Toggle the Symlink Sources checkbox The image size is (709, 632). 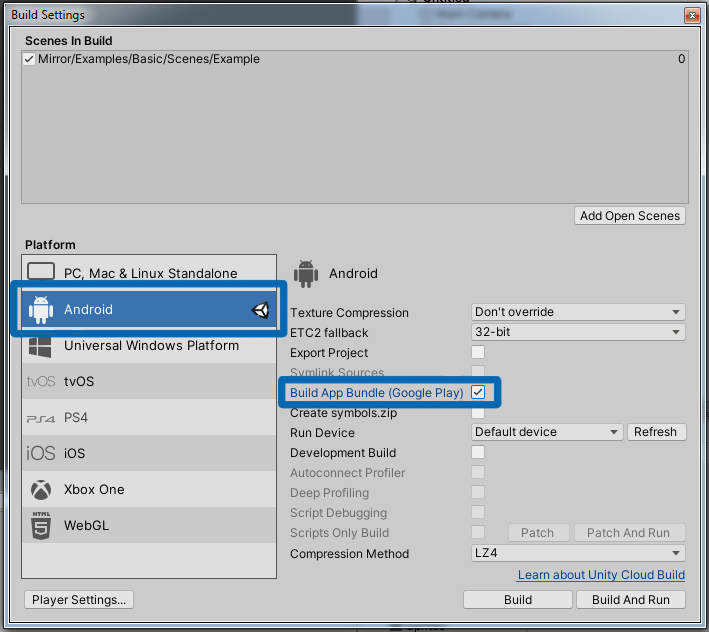(x=478, y=371)
